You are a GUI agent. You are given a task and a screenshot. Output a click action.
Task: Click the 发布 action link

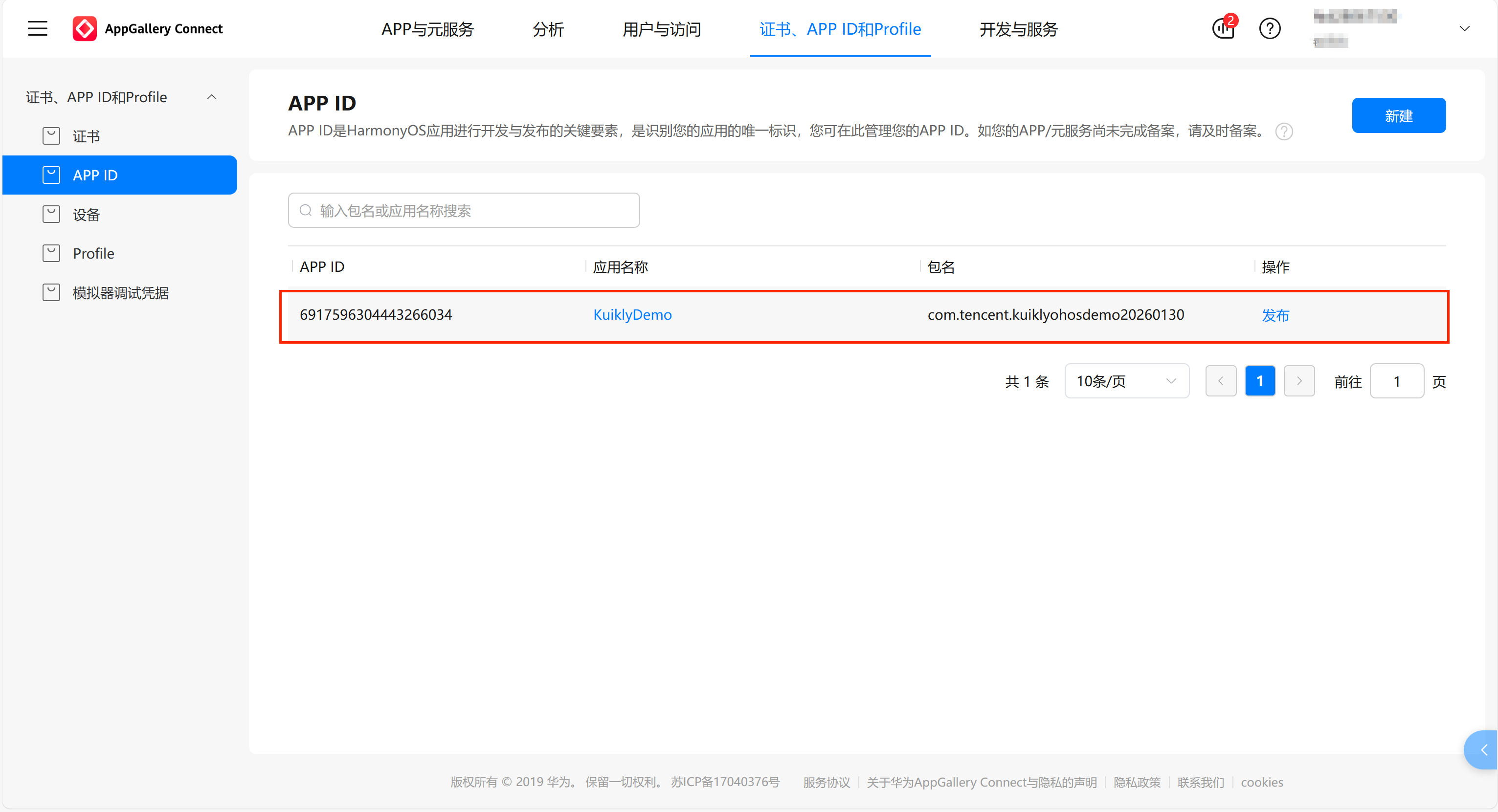1275,315
